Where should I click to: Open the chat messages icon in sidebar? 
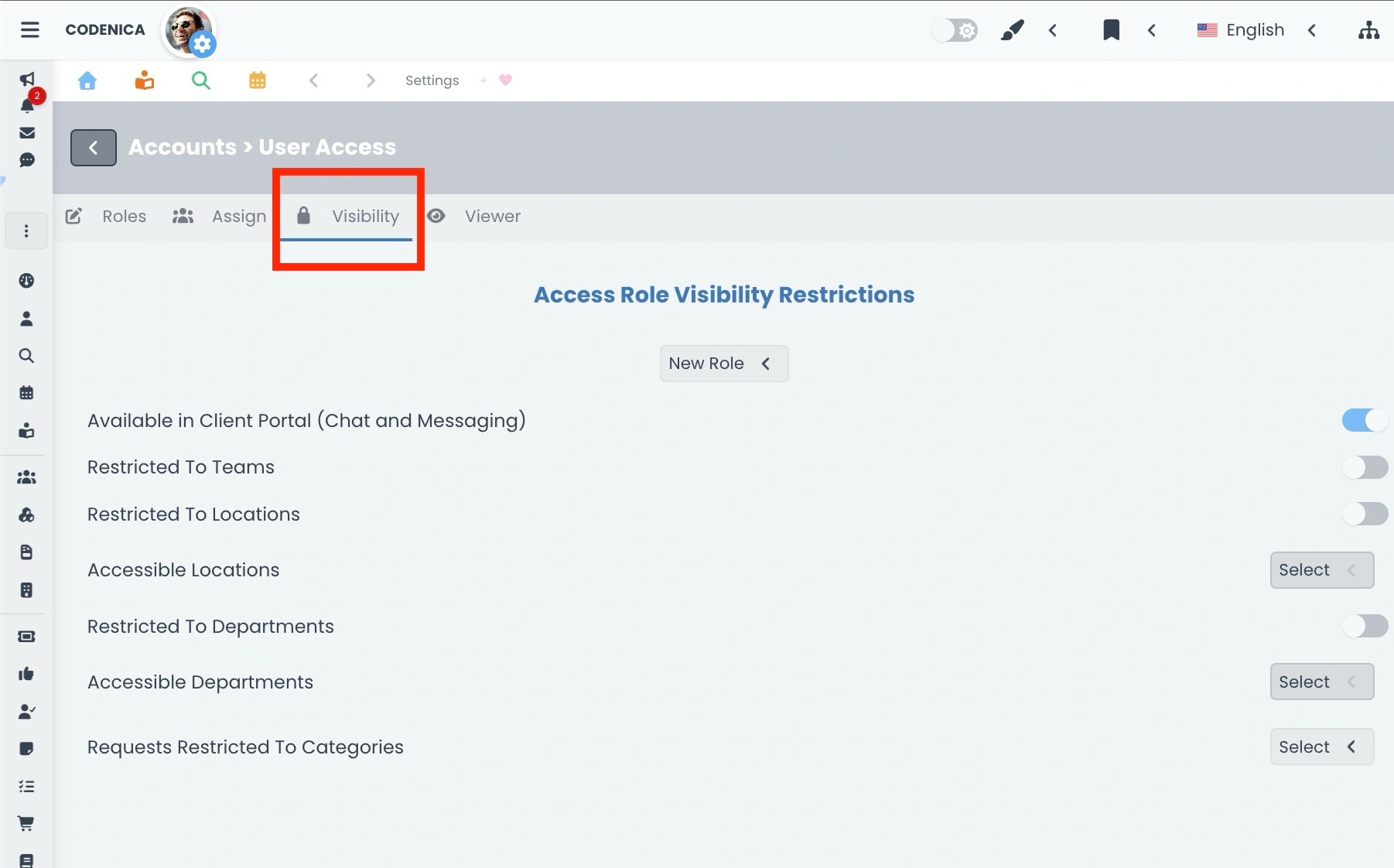coord(27,160)
